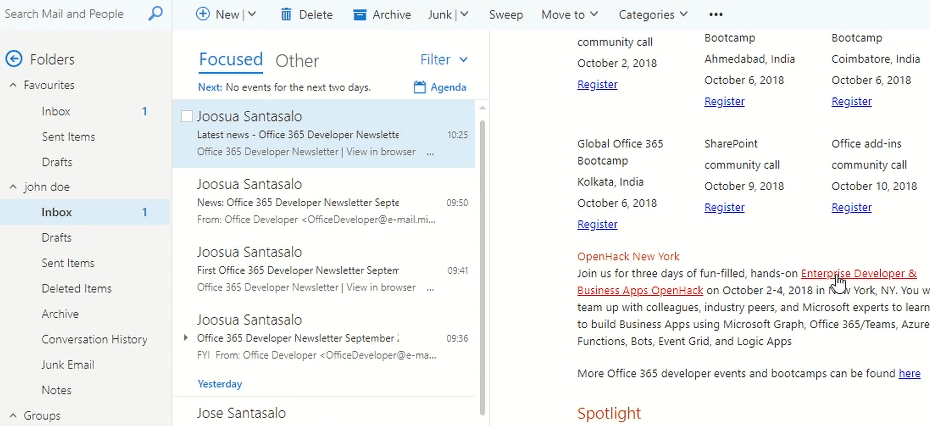930x426 pixels.
Task: Open the Junk dropdown arrow
Action: coord(464,14)
